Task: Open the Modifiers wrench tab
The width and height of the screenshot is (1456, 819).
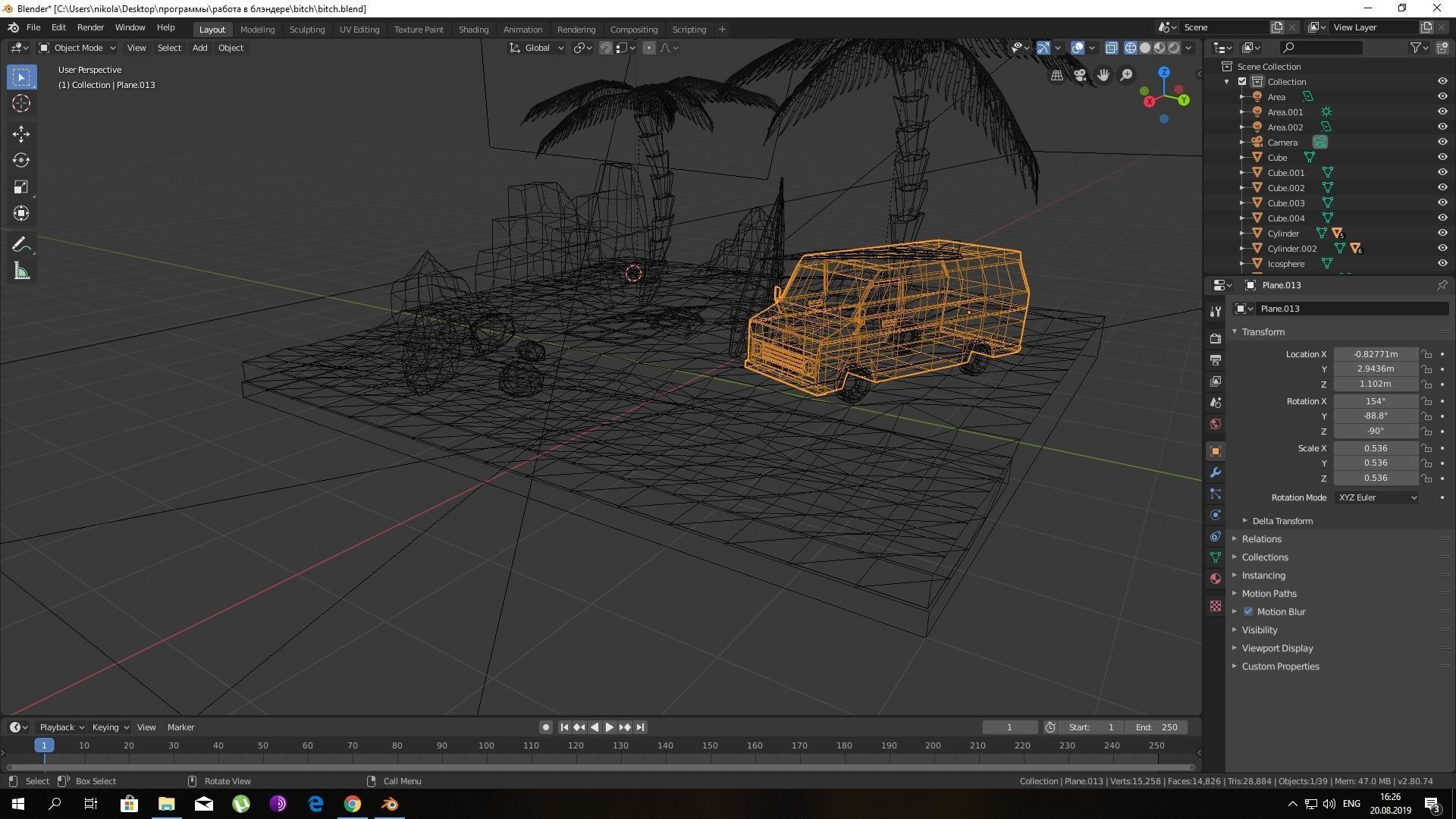Action: pos(1216,472)
